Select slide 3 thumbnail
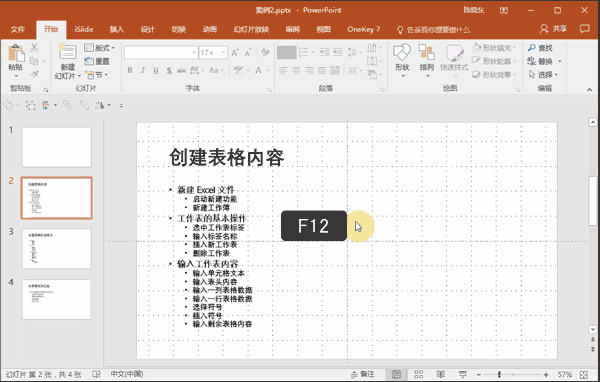 (x=57, y=248)
